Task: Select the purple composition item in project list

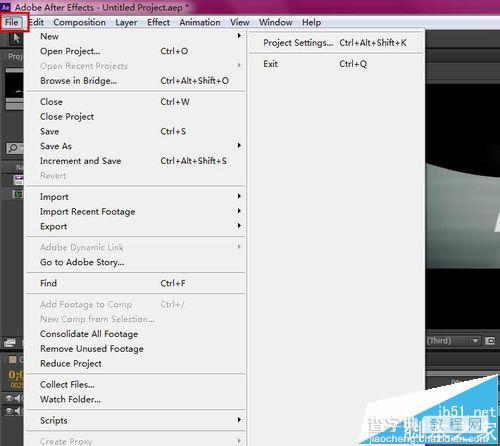Action: click(x=18, y=180)
